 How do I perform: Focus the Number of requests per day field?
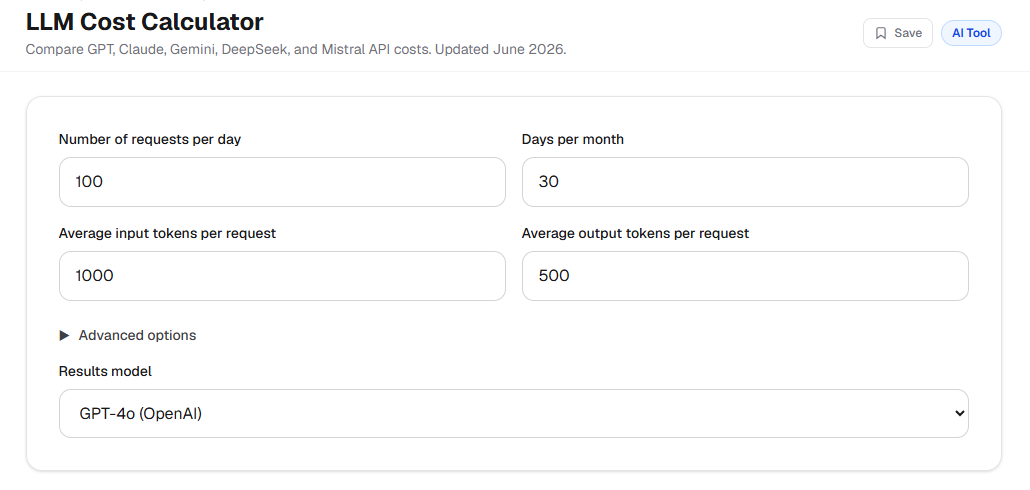click(x=282, y=182)
